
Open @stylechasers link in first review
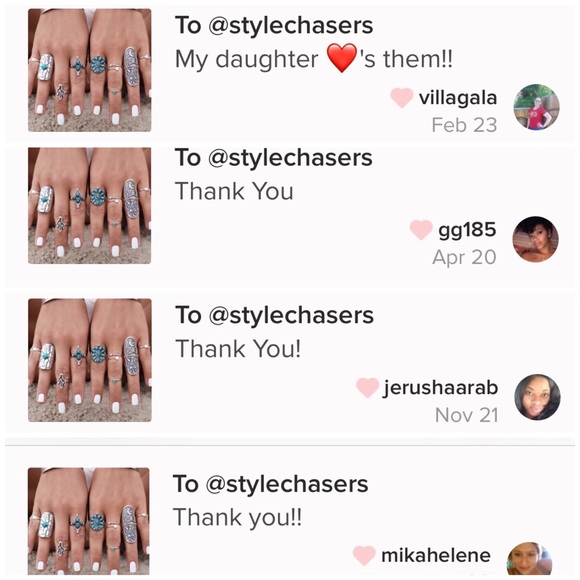[291, 26]
